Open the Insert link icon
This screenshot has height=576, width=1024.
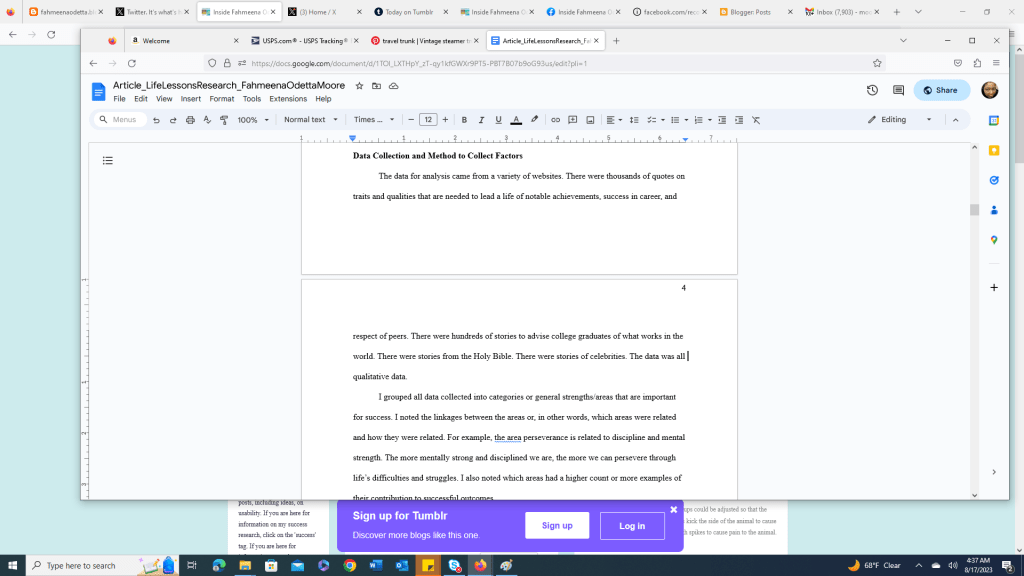click(554, 119)
